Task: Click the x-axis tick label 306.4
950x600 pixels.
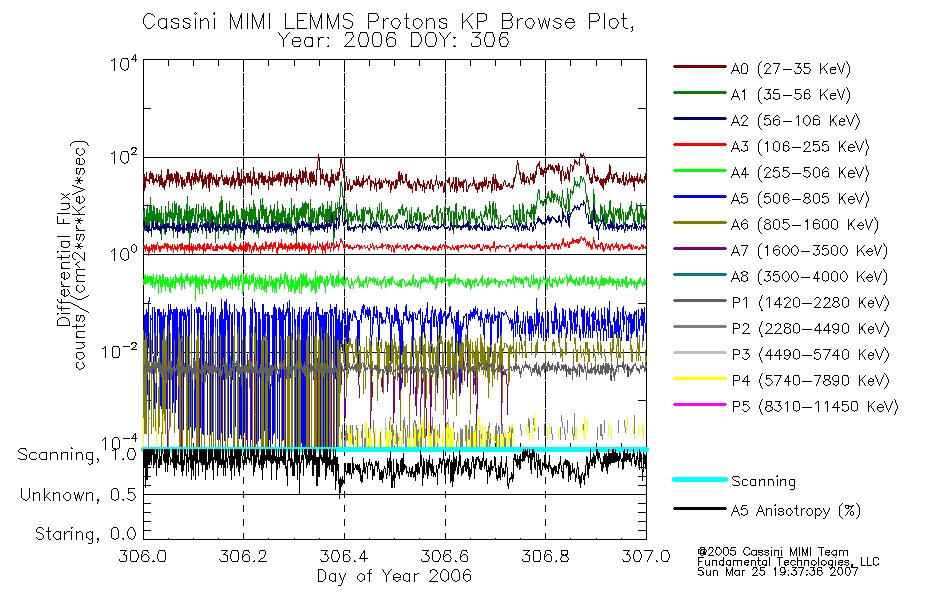Action: coord(344,556)
